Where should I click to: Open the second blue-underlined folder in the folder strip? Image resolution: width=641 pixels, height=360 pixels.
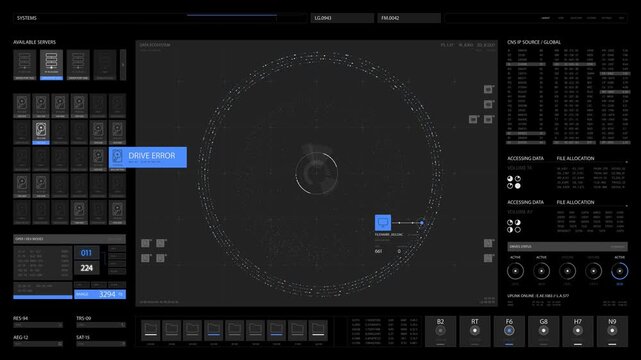(276, 330)
